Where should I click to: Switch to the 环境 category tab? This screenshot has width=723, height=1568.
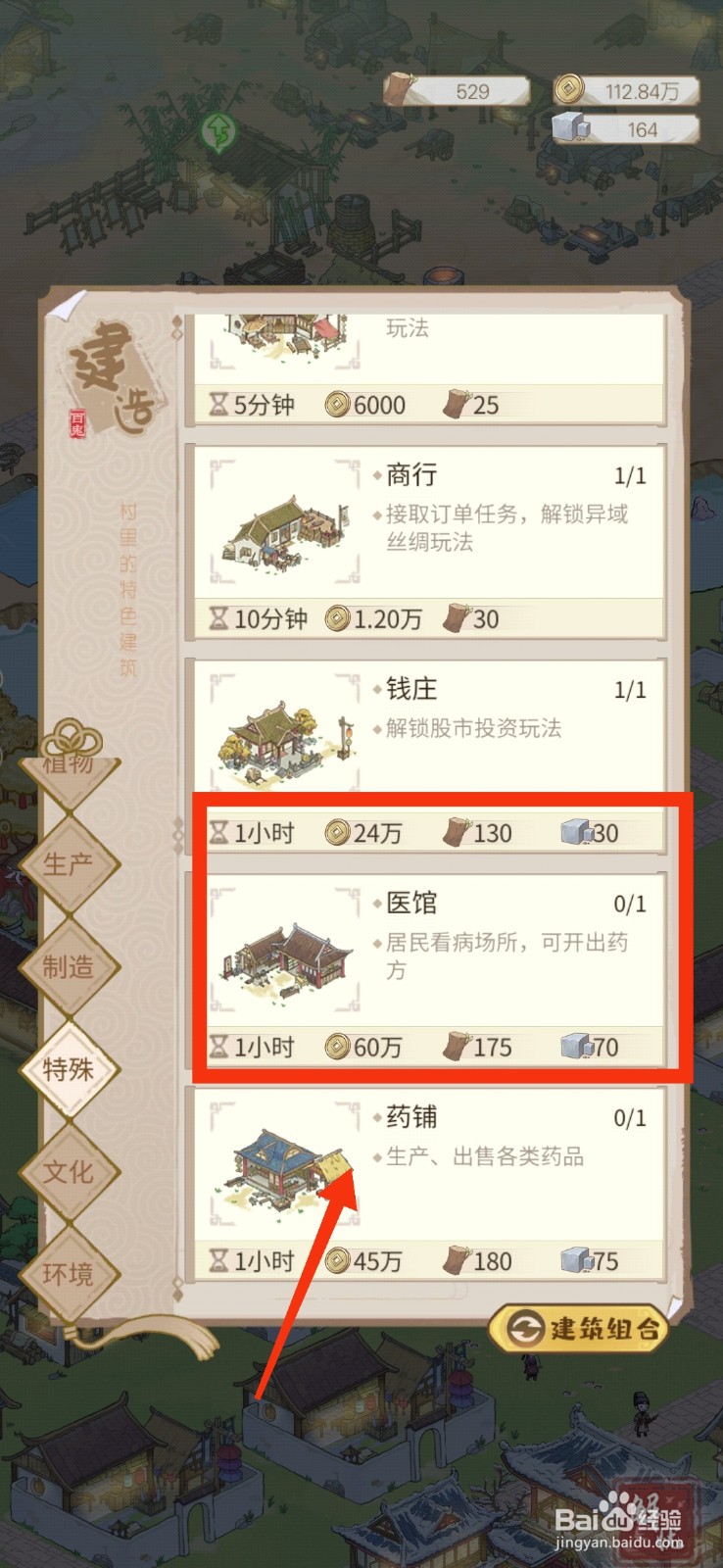pyautogui.click(x=69, y=1274)
